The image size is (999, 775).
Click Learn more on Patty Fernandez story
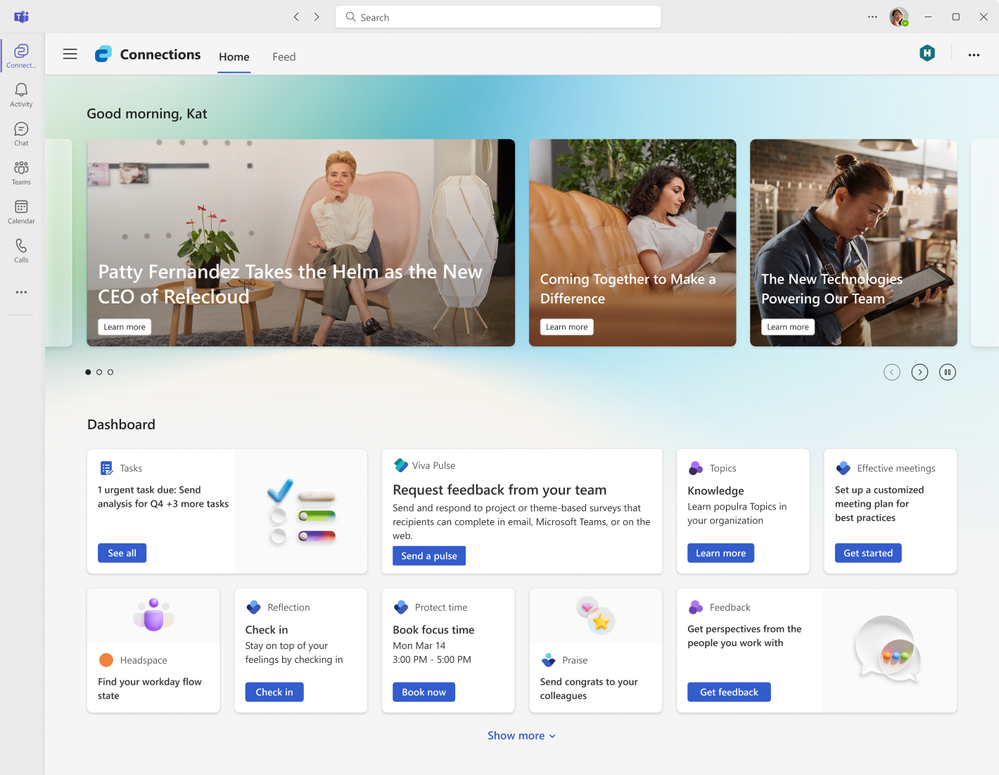point(124,327)
